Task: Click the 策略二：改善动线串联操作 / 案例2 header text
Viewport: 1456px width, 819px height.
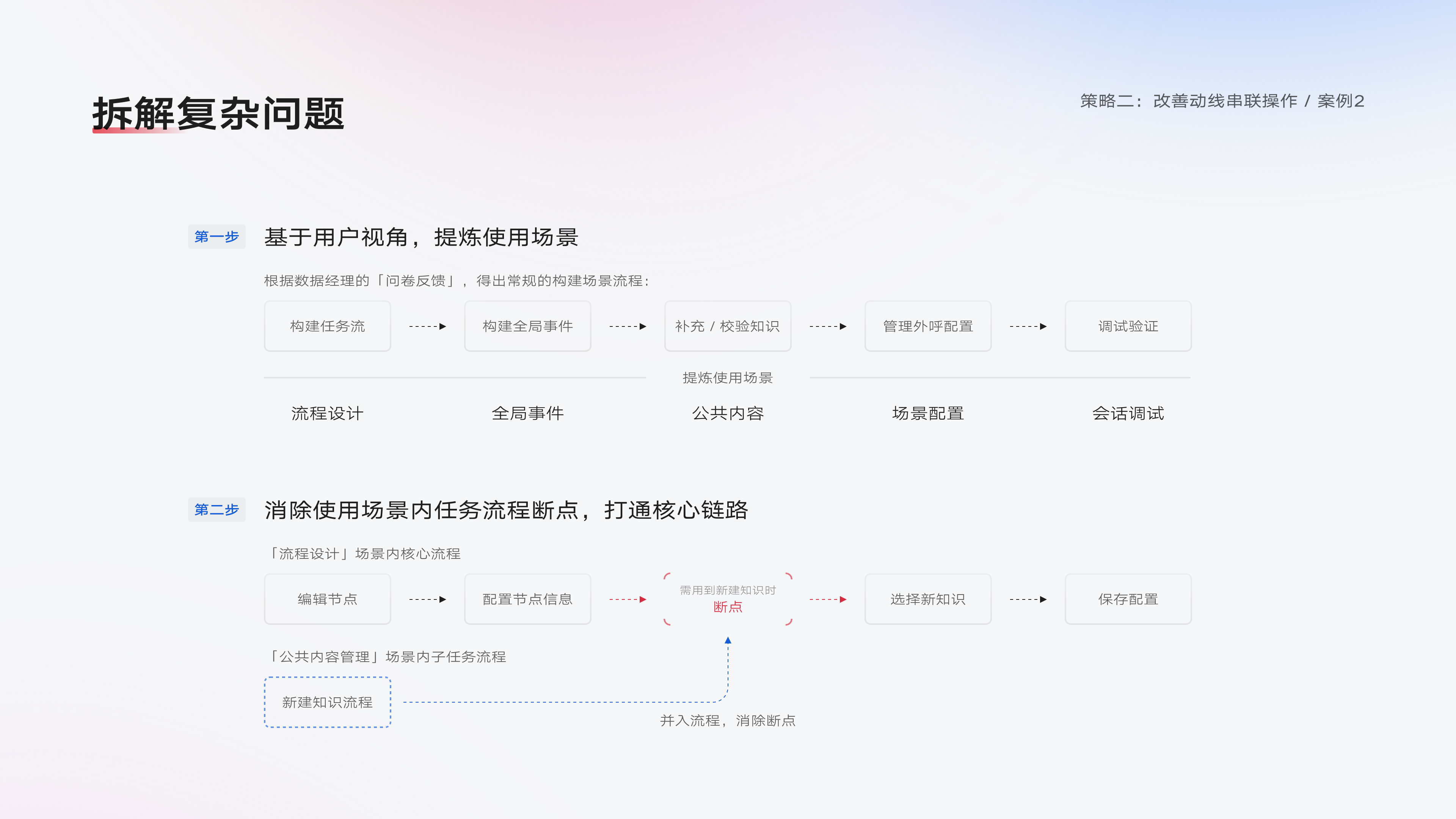Action: click(1222, 101)
